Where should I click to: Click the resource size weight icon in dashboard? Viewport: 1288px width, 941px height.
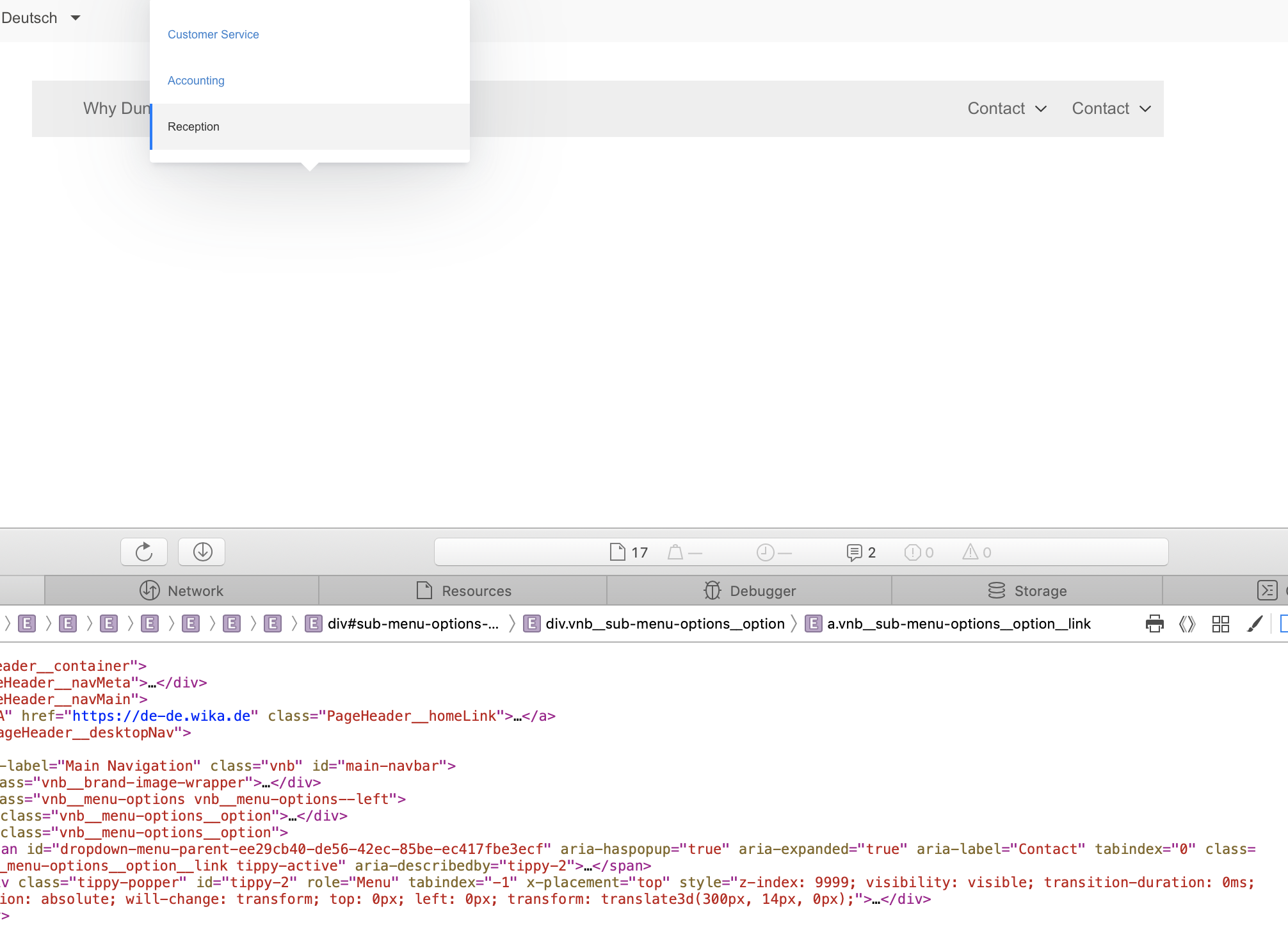point(675,552)
